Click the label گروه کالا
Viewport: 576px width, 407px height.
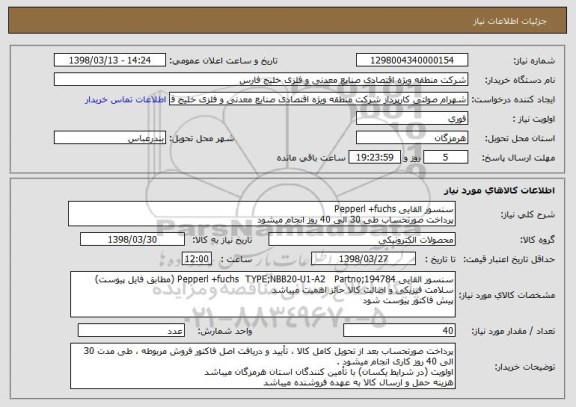tap(537, 240)
